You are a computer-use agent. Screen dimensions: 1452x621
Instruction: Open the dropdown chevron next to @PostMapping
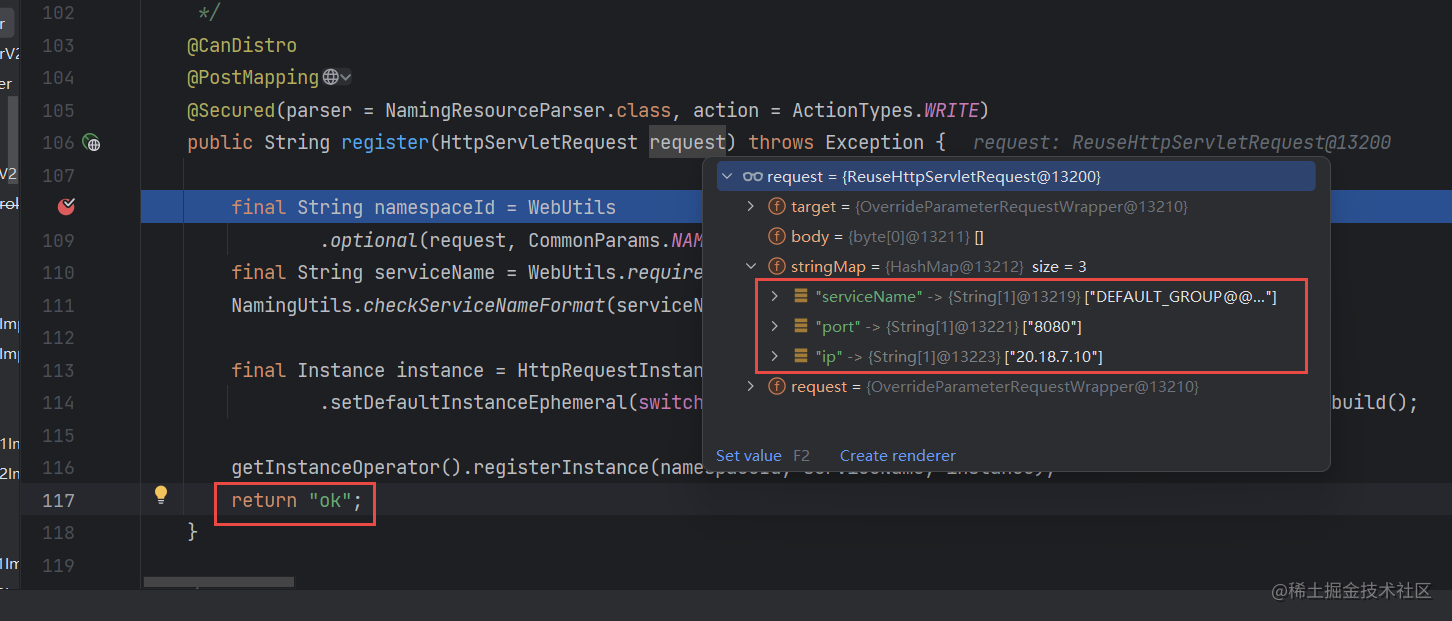[345, 77]
